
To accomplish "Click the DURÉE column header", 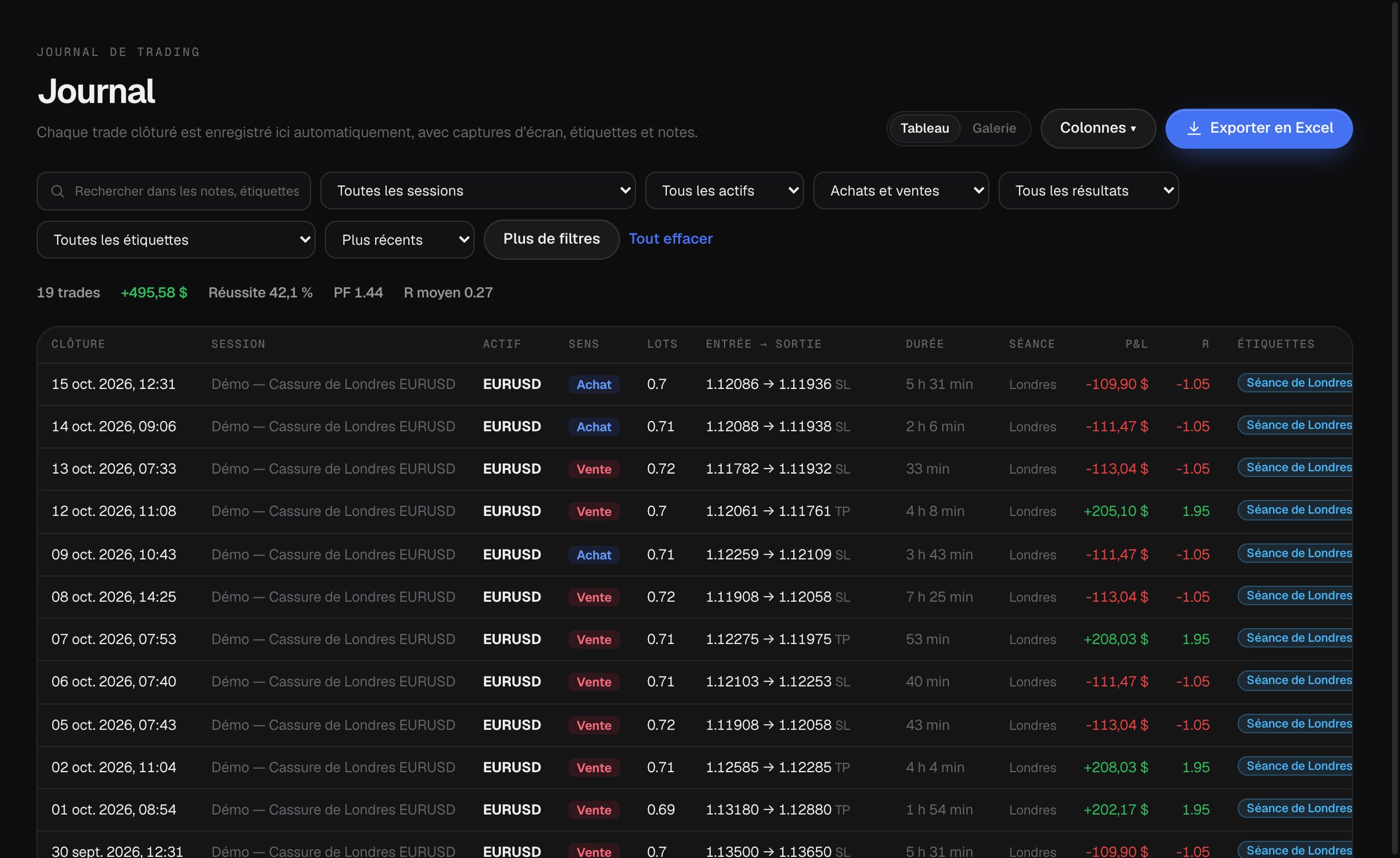I will click(x=925, y=344).
